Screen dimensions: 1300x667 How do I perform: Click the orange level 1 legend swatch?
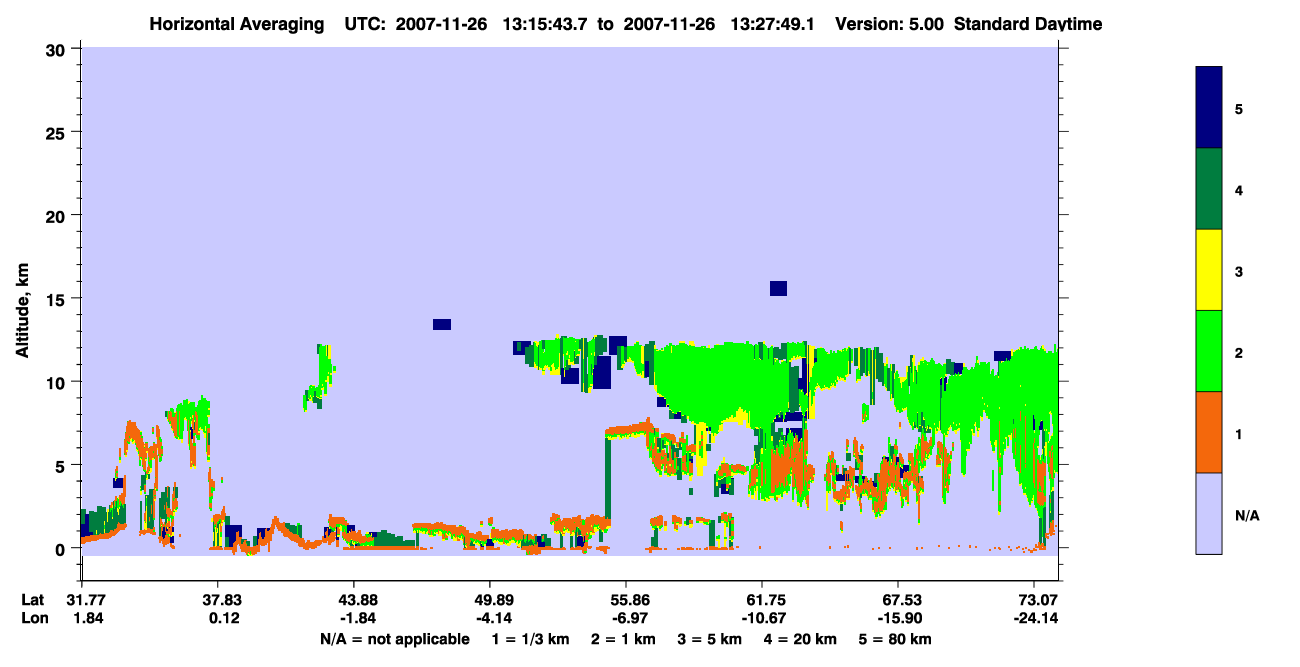(1209, 432)
